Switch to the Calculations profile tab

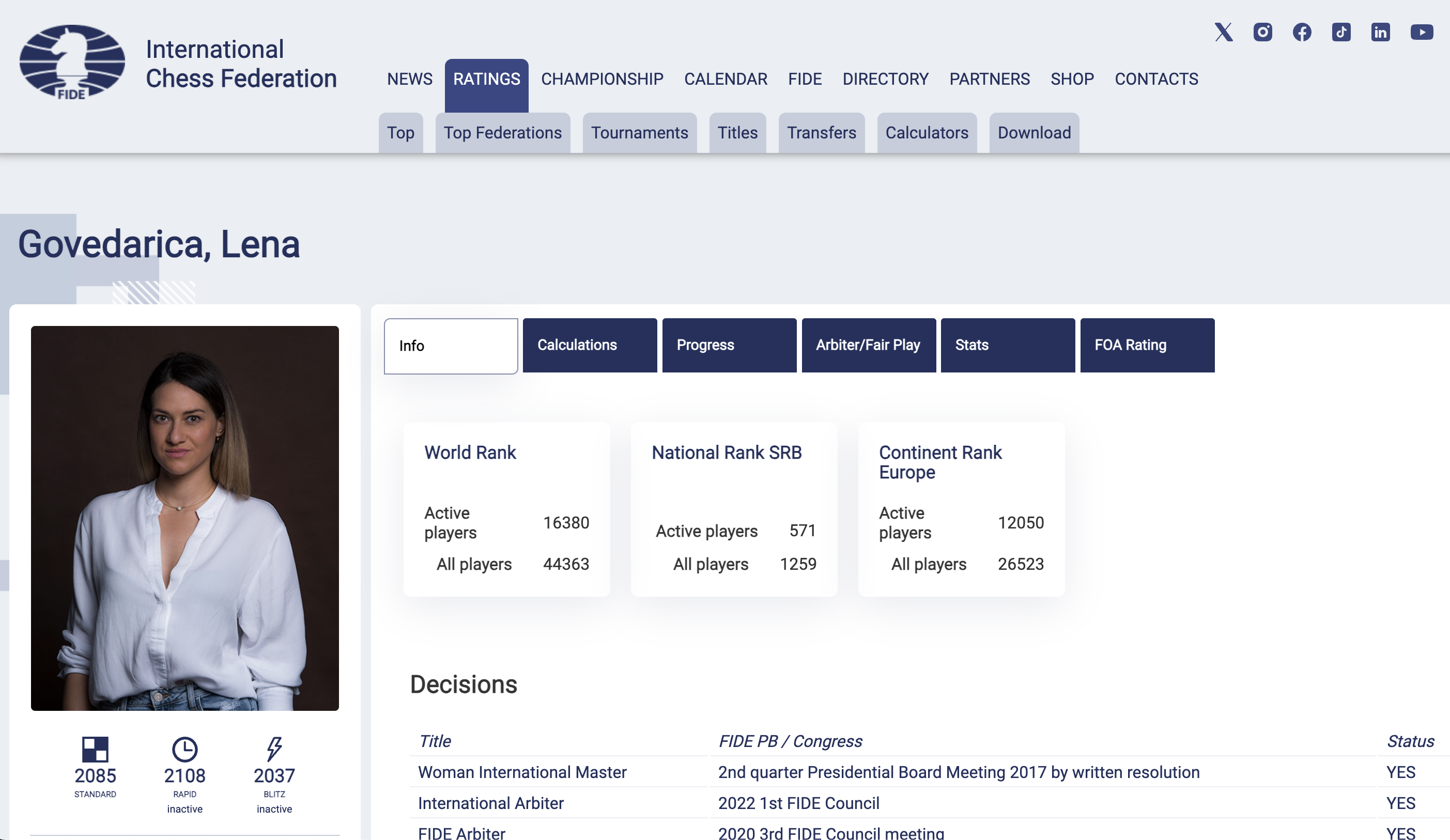point(590,345)
